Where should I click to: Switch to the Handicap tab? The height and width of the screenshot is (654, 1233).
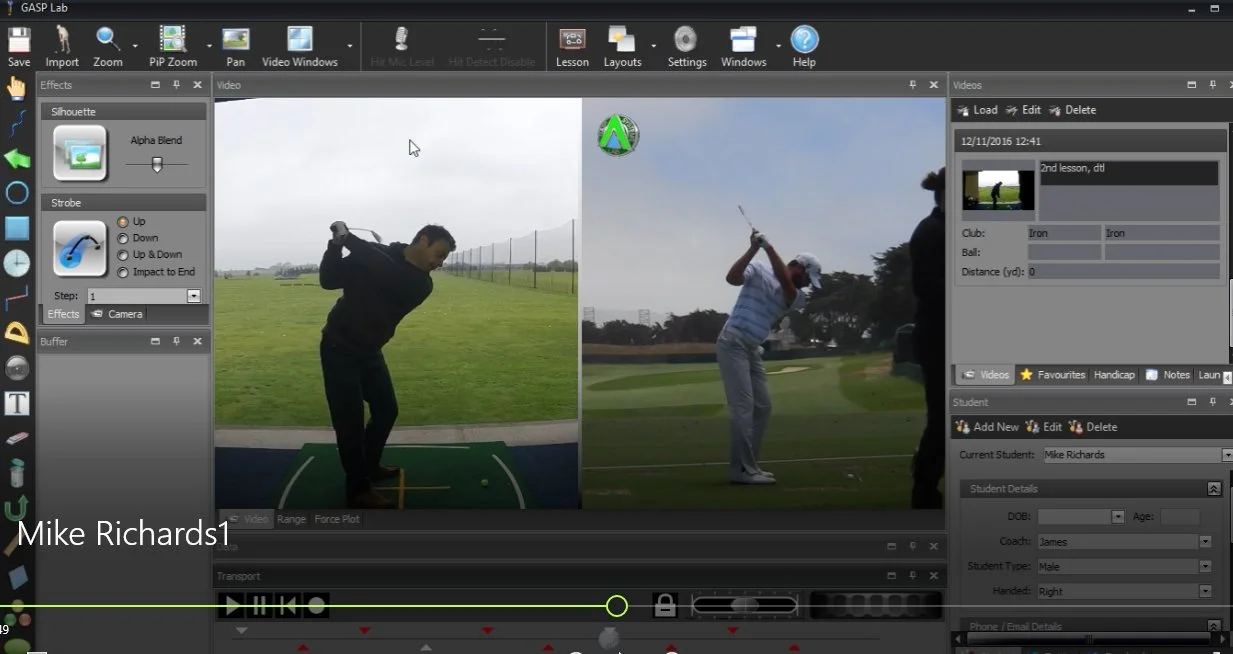tap(1114, 375)
